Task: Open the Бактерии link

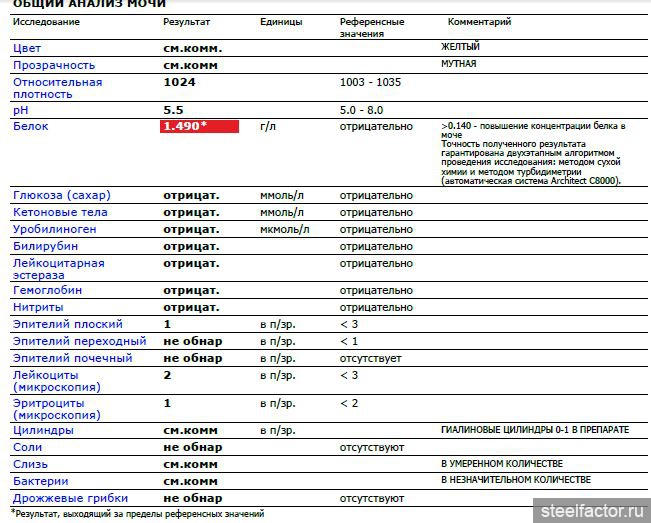Action: click(x=40, y=481)
